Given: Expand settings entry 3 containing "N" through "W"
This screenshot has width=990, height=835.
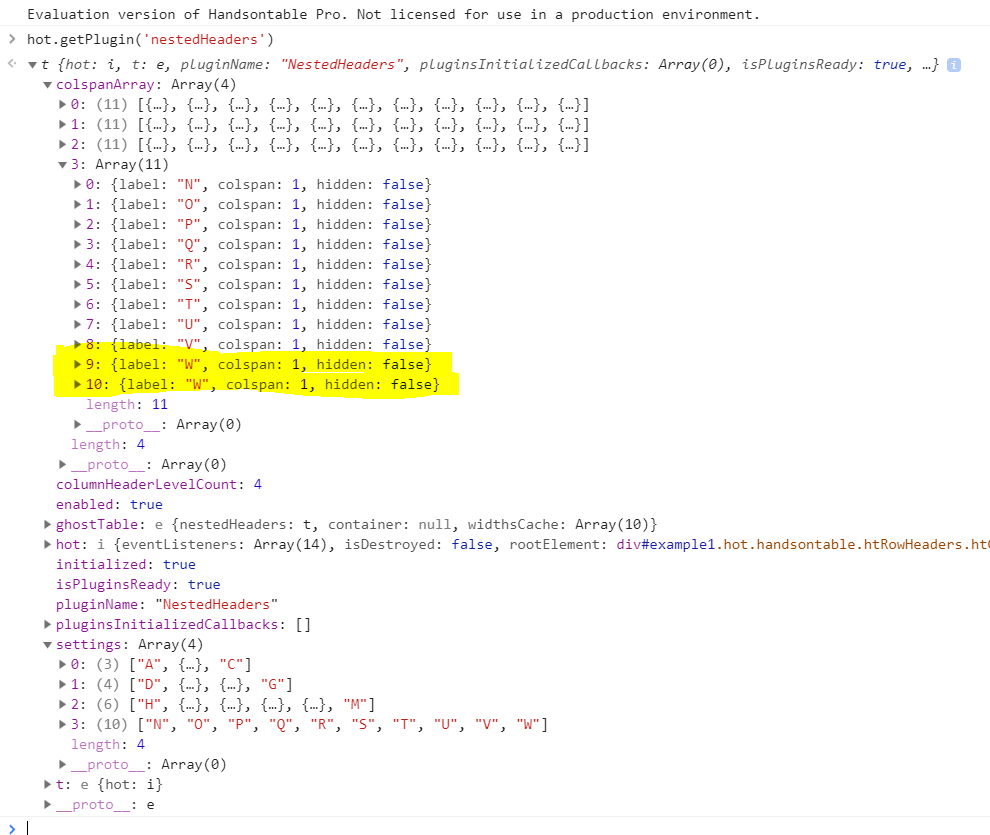Looking at the screenshot, I should coord(63,724).
